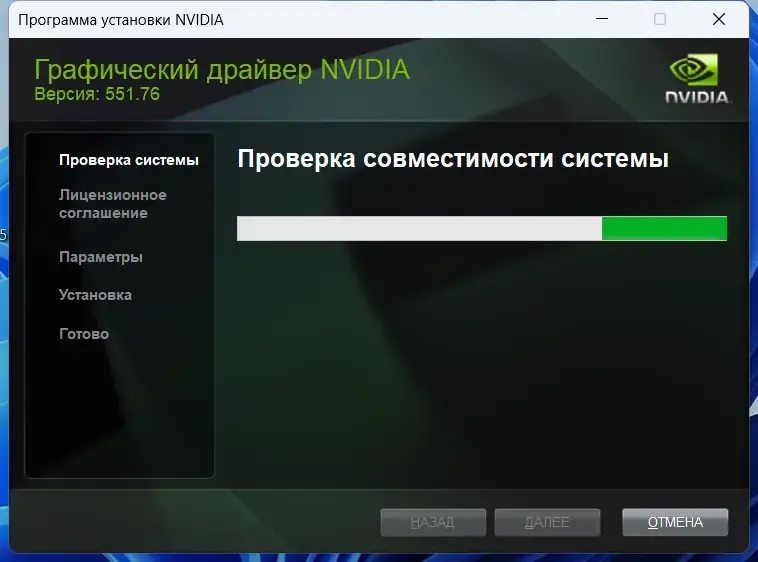Select the Установка step
This screenshot has height=562, width=758.
coord(95,295)
